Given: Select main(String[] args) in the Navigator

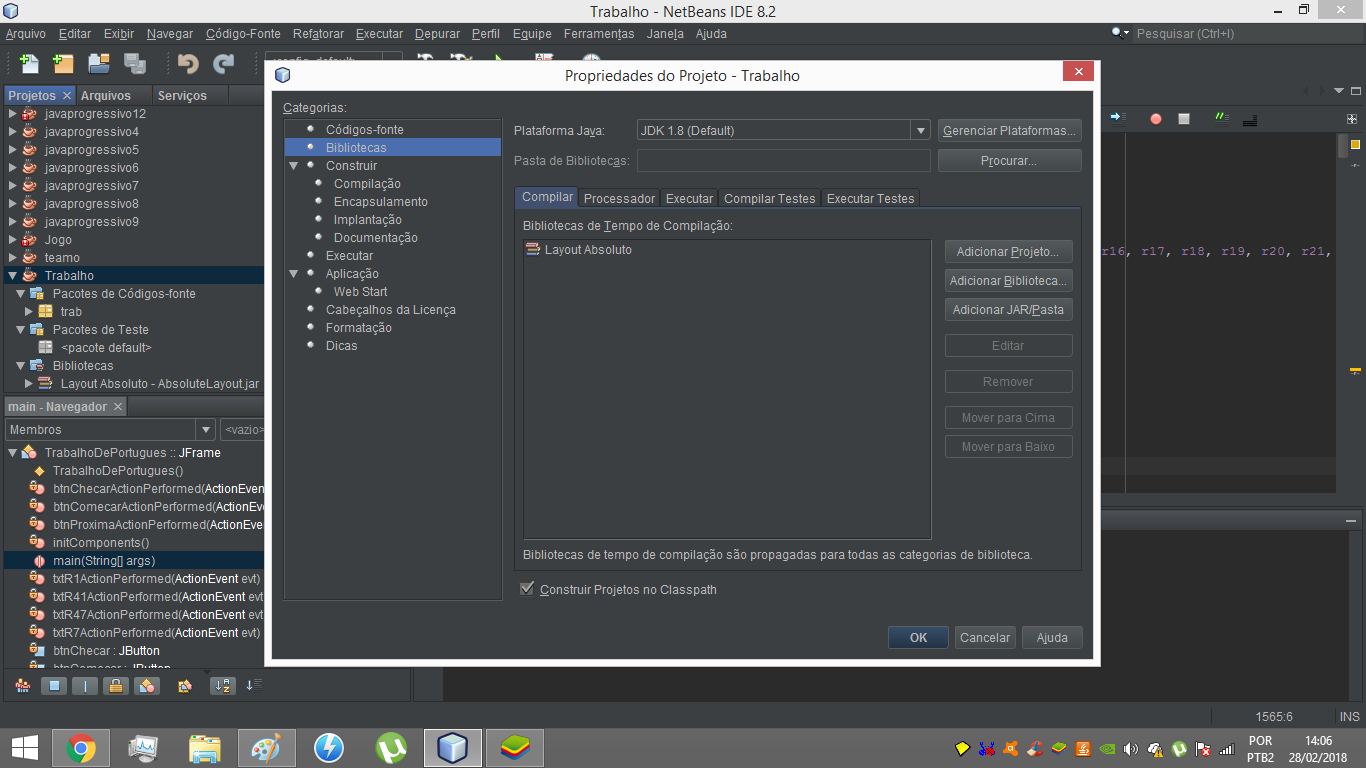Looking at the screenshot, I should (x=104, y=560).
